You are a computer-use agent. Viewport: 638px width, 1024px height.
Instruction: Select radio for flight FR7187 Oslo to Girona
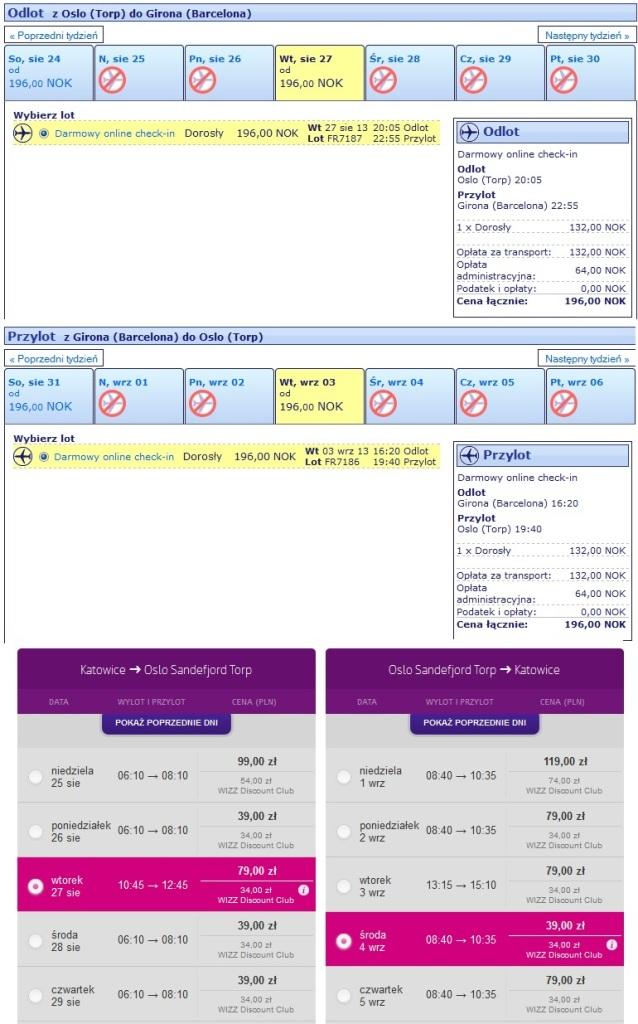click(44, 133)
